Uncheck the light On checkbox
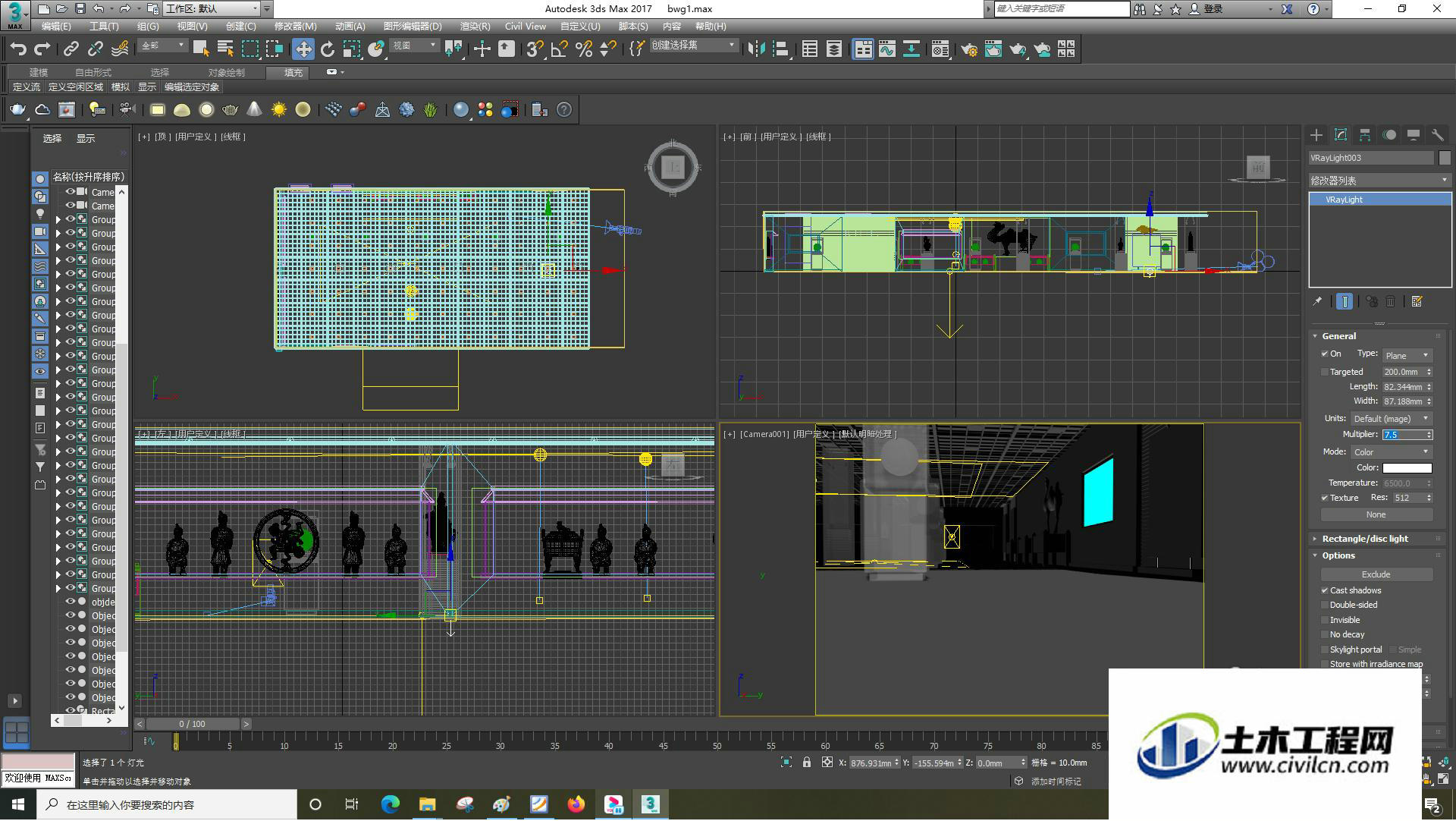The width and height of the screenshot is (1456, 821). [x=1325, y=354]
